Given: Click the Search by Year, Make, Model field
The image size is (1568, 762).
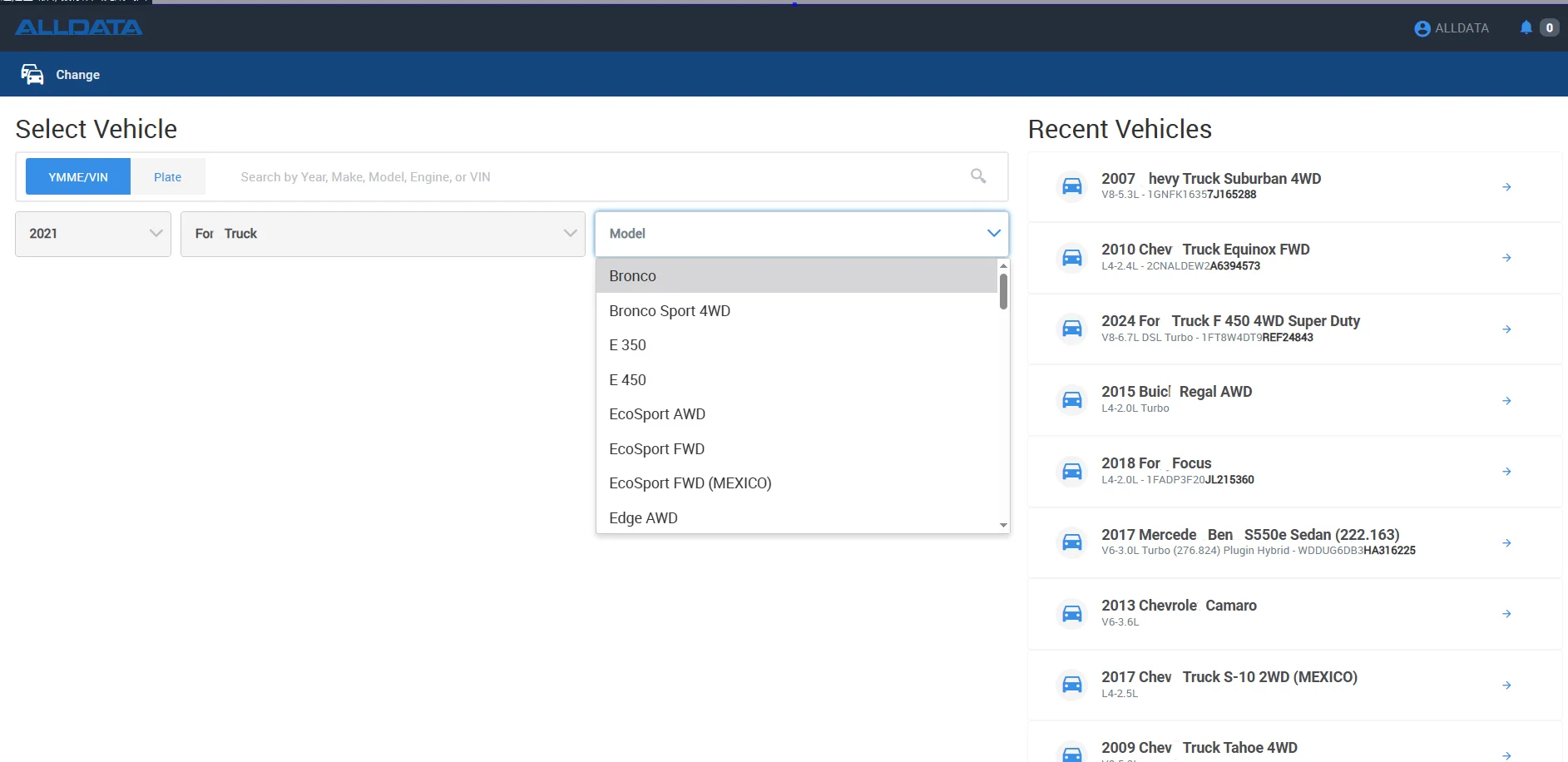Looking at the screenshot, I should pos(582,177).
